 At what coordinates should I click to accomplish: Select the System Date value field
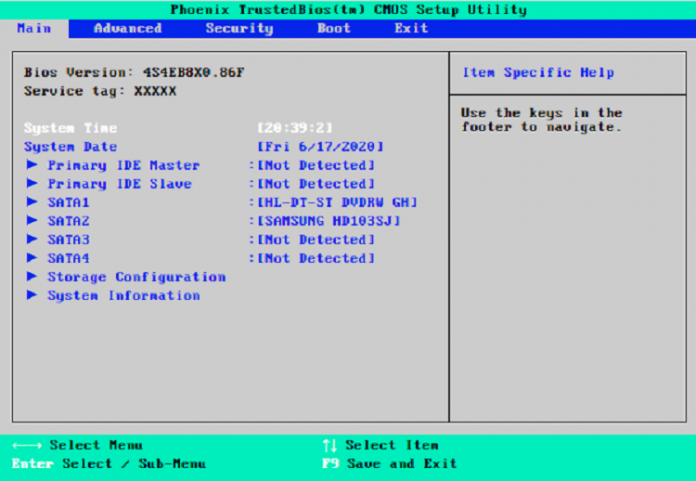coord(320,147)
